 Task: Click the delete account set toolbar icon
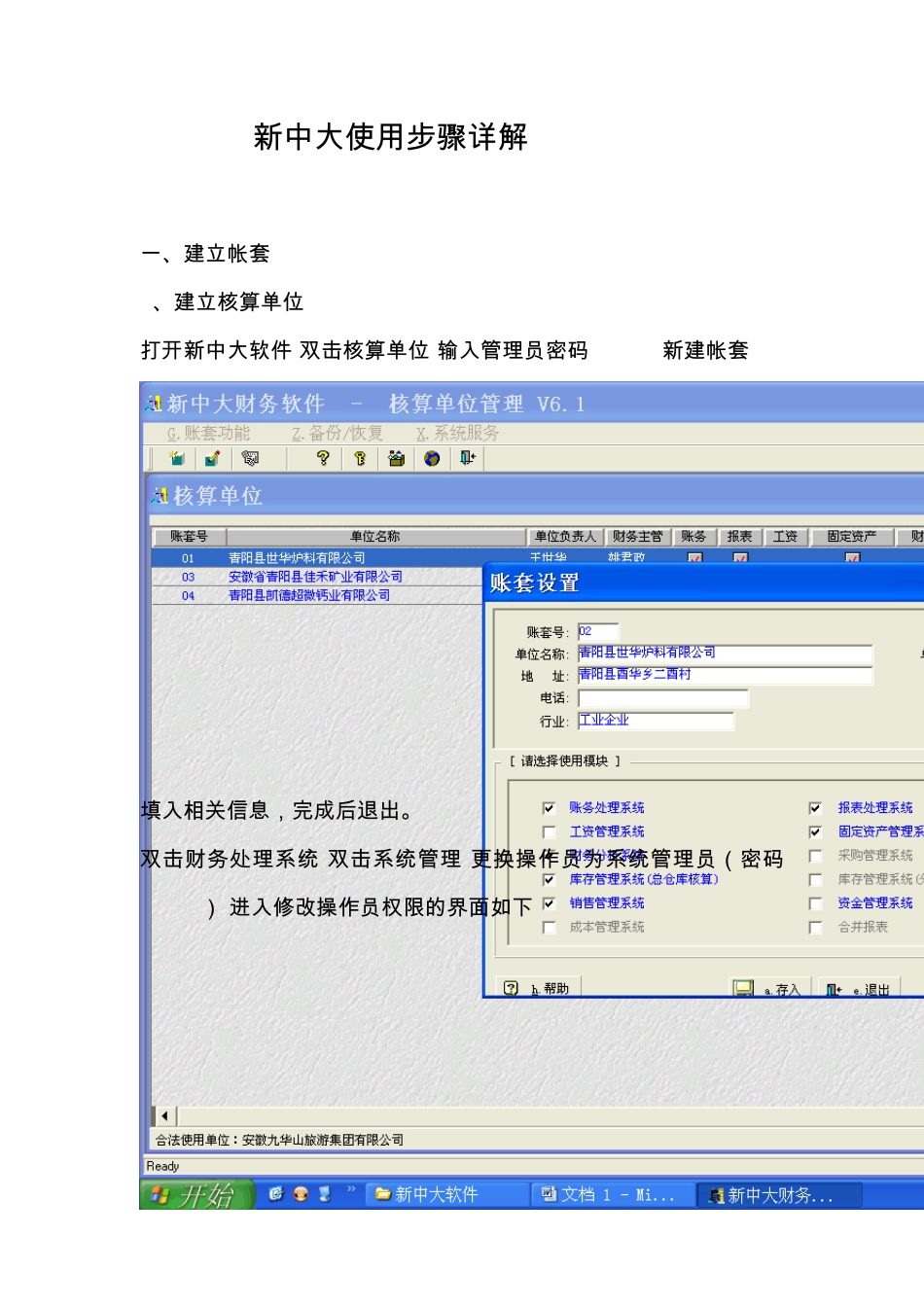click(250, 458)
